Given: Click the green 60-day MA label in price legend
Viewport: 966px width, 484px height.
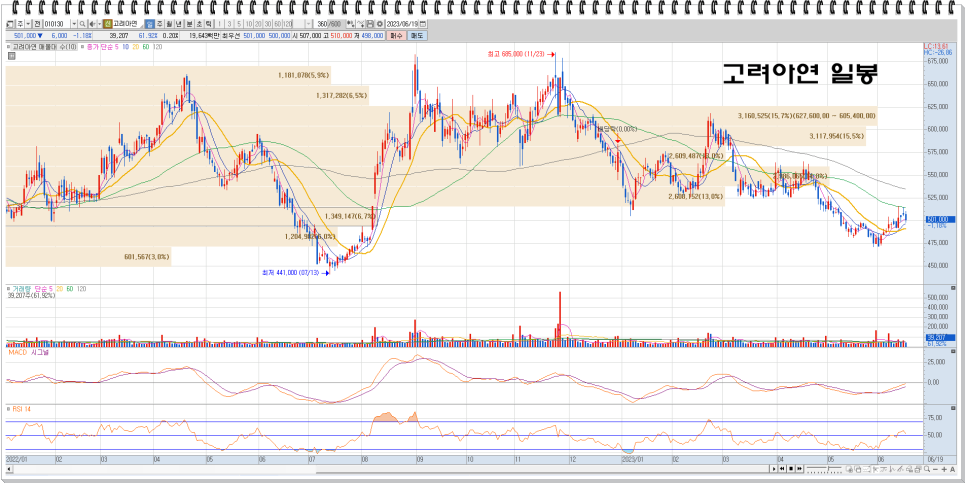Looking at the screenshot, I should [x=146, y=47].
